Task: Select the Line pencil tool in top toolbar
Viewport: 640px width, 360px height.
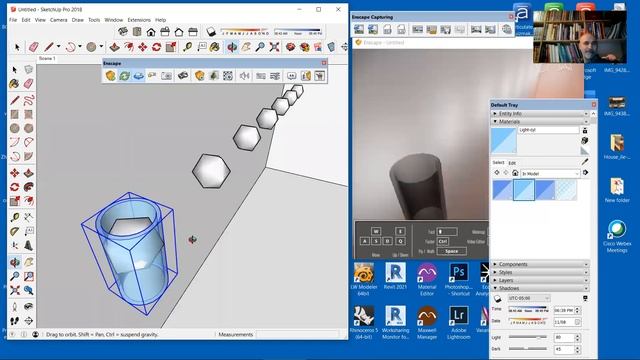Action: (49, 47)
